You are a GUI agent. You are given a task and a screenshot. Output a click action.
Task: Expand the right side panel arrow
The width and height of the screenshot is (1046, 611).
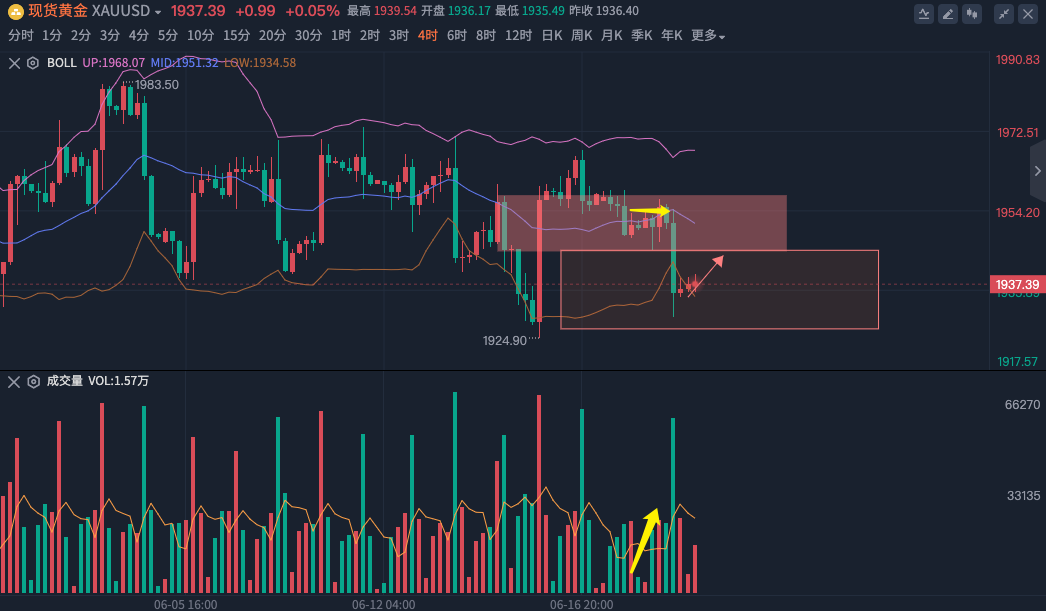(x=1038, y=171)
